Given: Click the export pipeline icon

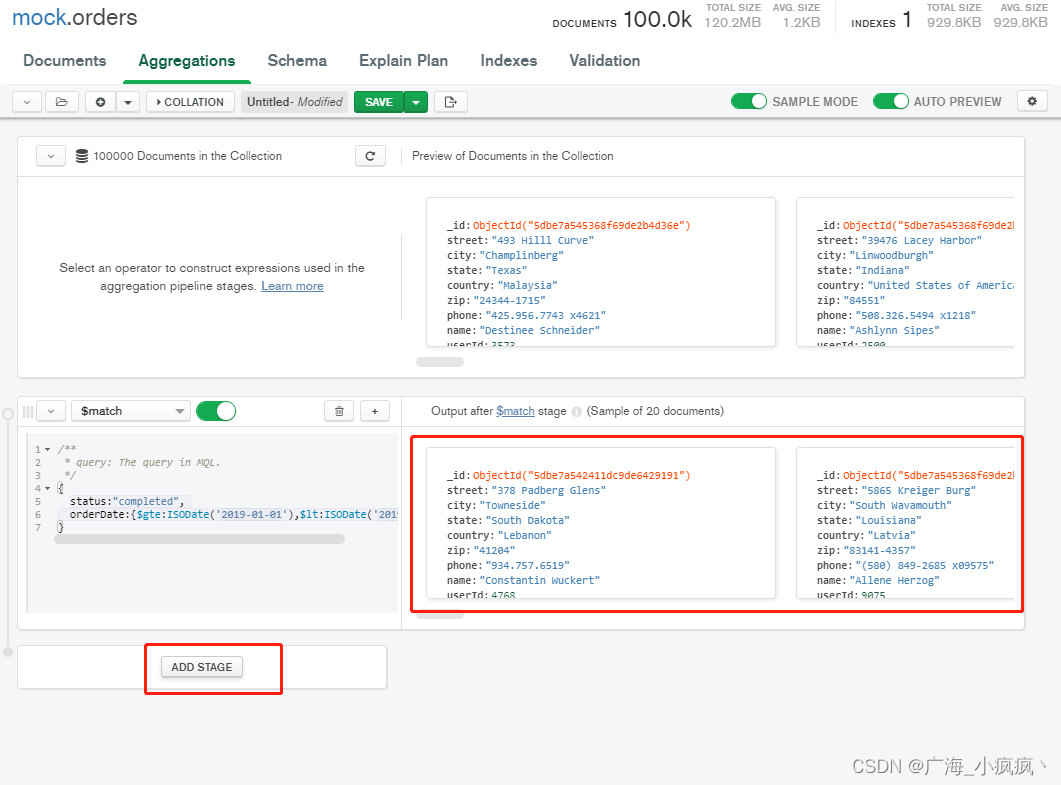Looking at the screenshot, I should (451, 102).
